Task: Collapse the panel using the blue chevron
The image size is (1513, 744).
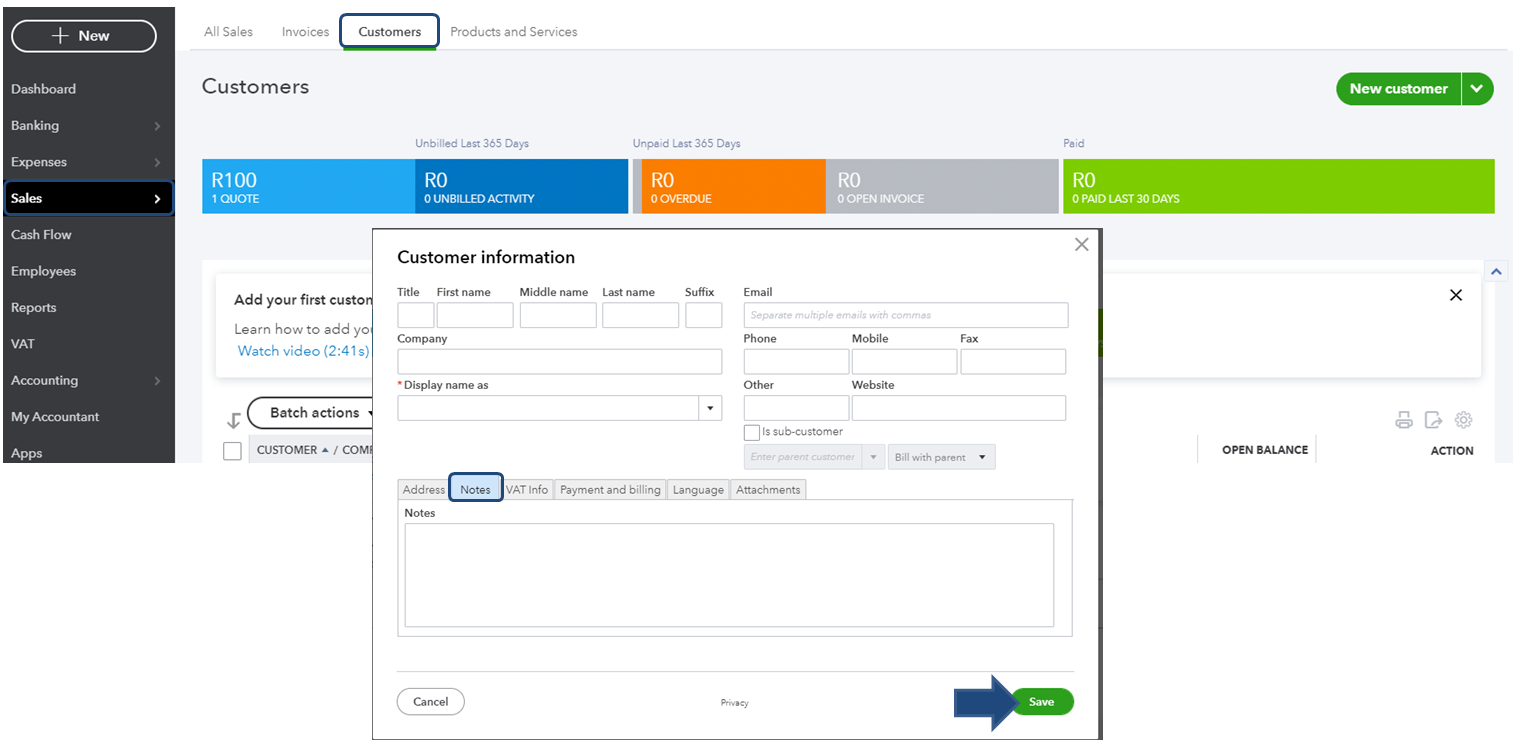Action: [1497, 272]
